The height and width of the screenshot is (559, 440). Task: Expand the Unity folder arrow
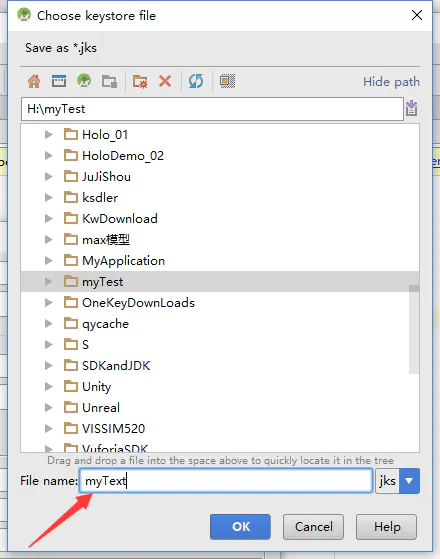click(48, 386)
